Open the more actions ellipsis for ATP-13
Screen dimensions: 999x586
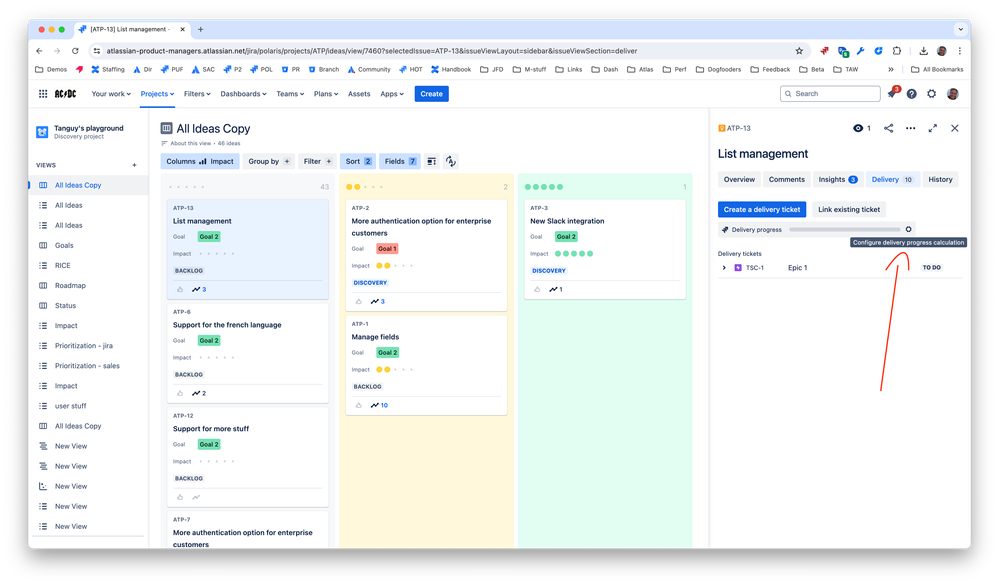click(x=910, y=128)
